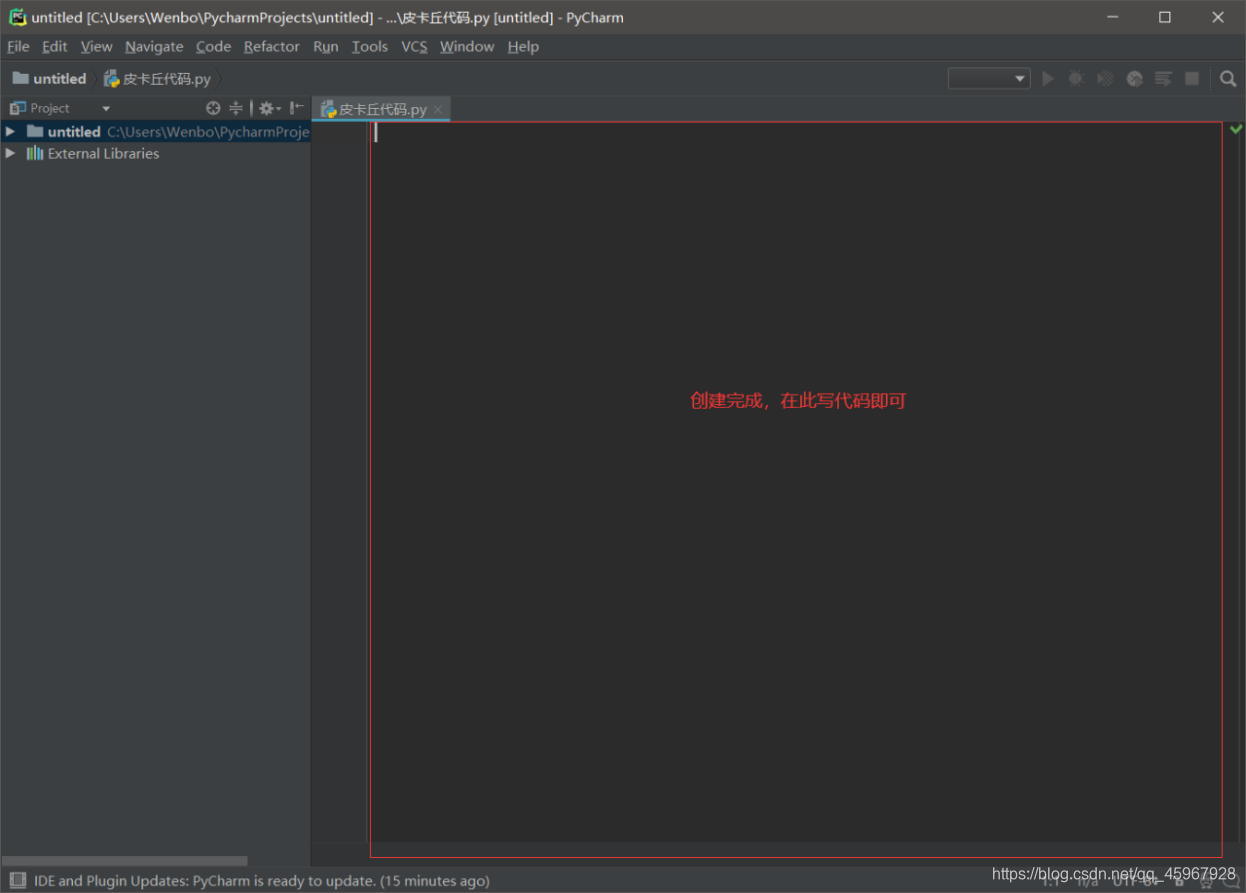The width and height of the screenshot is (1246, 893).
Task: Click the Profile/concurrency toolbar icon
Action: 1134,78
